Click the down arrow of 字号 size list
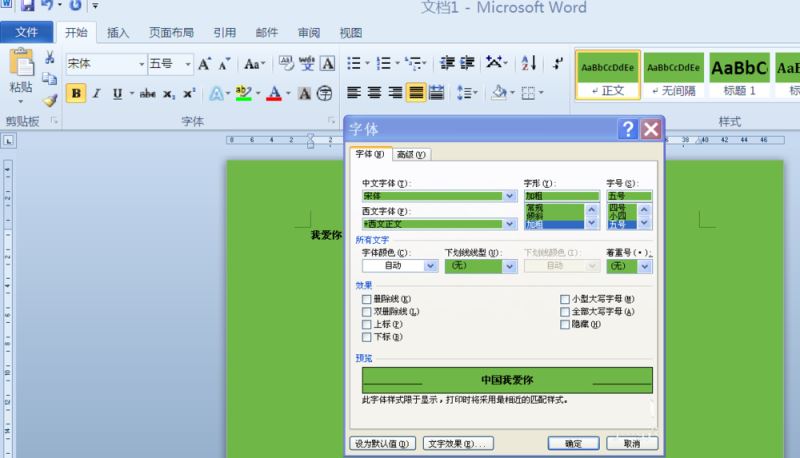Screen dimensions: 800x458 click(x=644, y=223)
